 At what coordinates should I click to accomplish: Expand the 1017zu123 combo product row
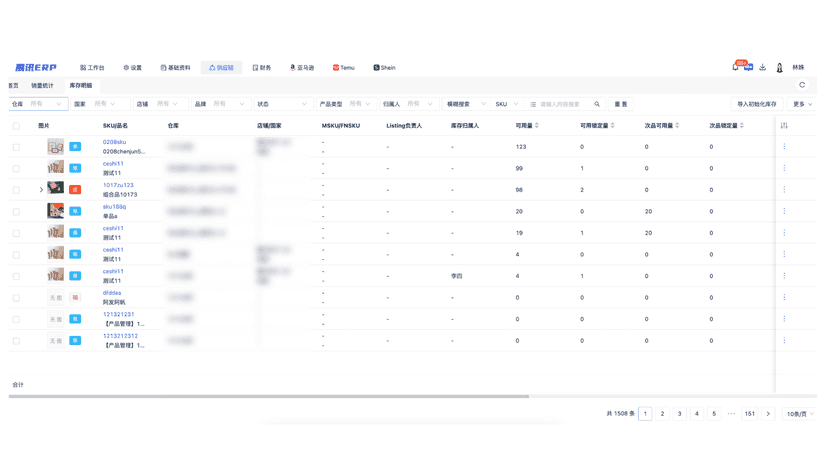pyautogui.click(x=41, y=190)
